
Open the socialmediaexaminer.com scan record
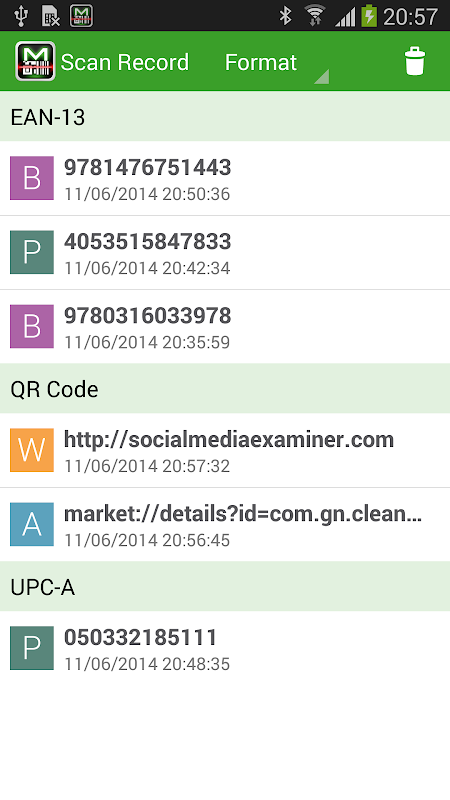225,450
